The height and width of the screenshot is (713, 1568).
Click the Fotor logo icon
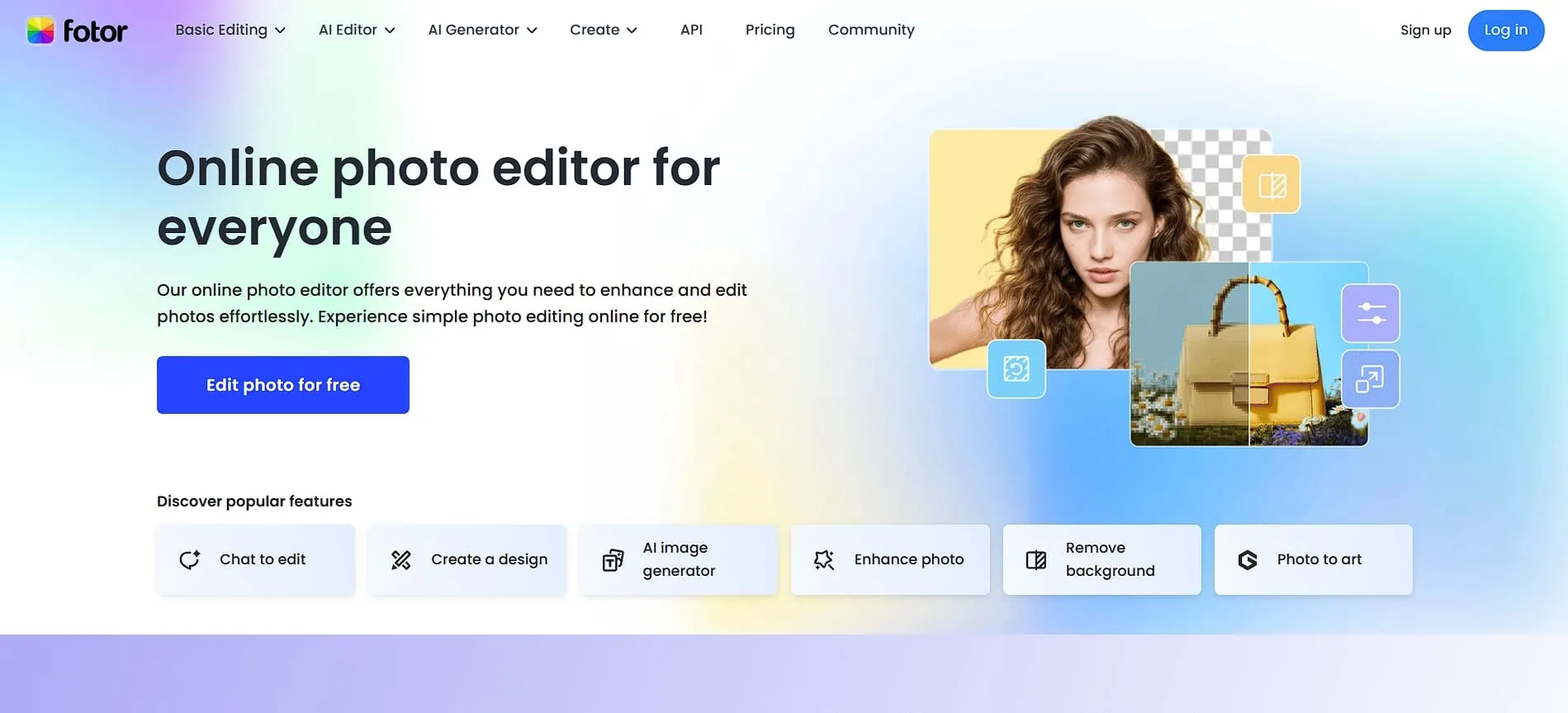[x=40, y=31]
